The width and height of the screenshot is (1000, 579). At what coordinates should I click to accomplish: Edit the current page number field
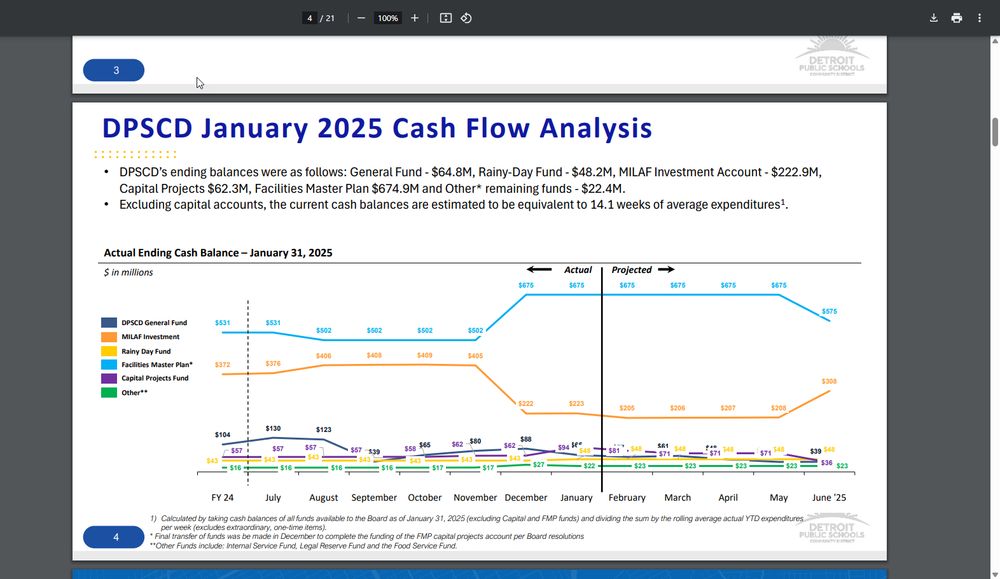point(309,18)
